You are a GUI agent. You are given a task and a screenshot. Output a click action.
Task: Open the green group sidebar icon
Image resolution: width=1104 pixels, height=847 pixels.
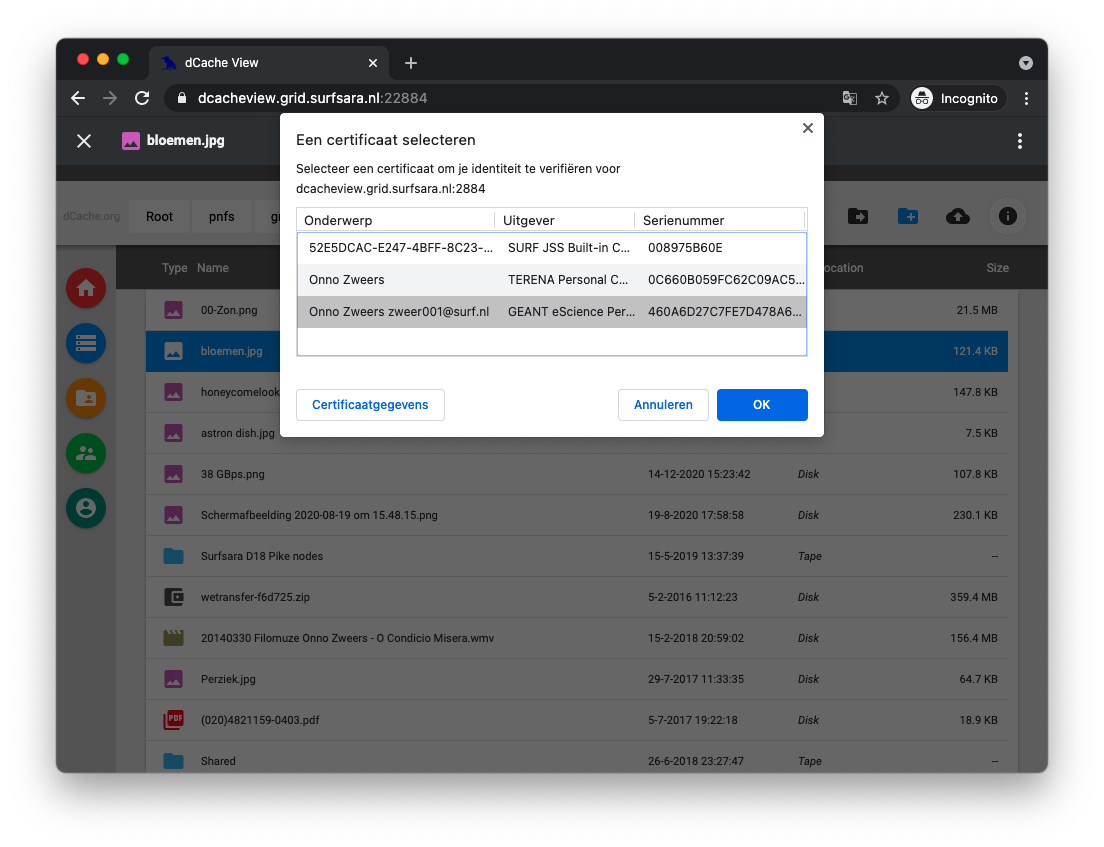tap(86, 453)
